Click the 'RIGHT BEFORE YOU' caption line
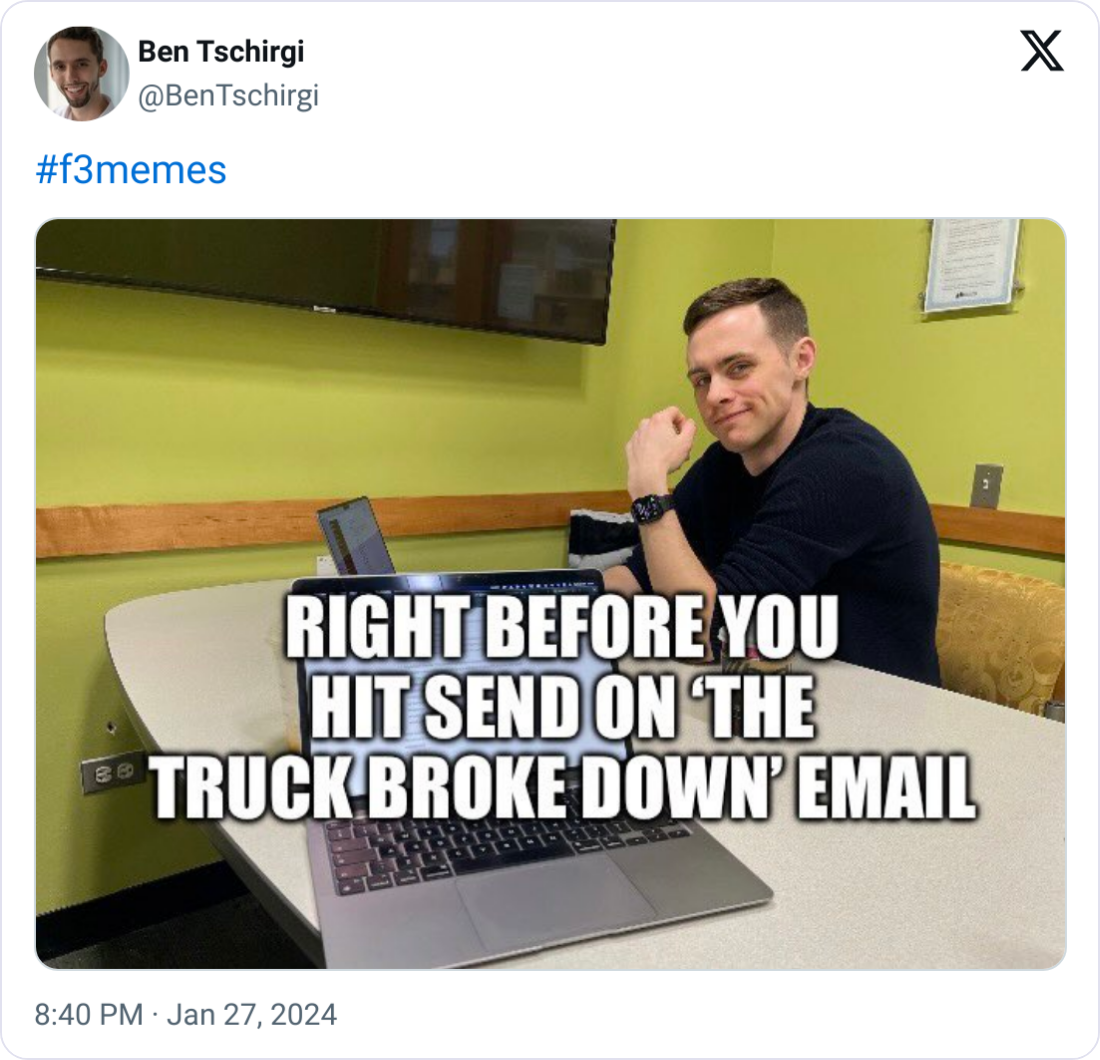Image resolution: width=1100 pixels, height=1060 pixels. pos(561,626)
